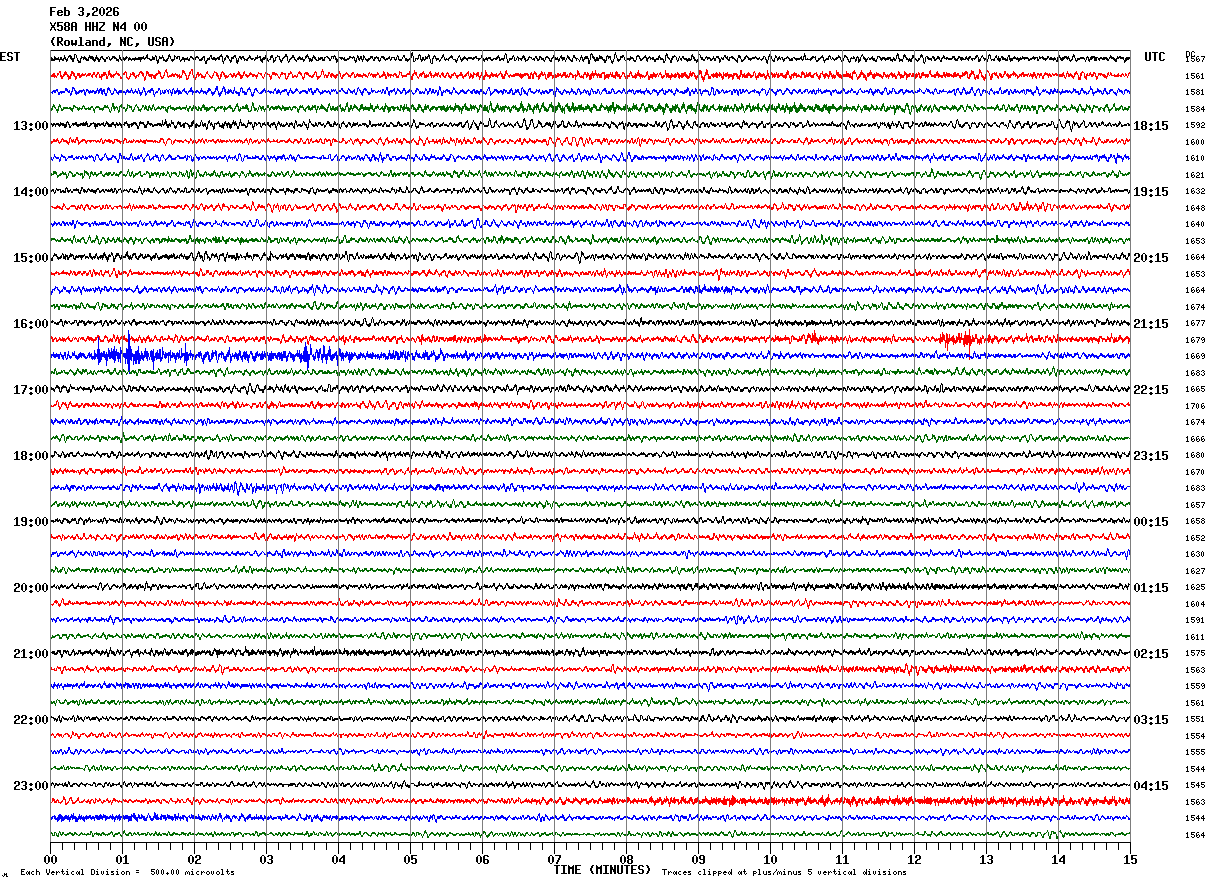The width and height of the screenshot is (1210, 886).
Task: Click the "04:15" UTC time label
Action: pyautogui.click(x=1151, y=786)
